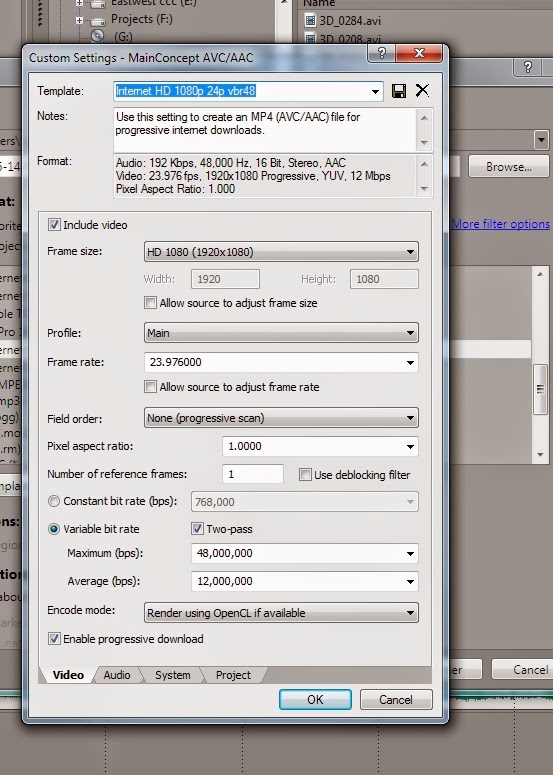Open Frame rate dropdown
553x775 pixels.
410,362
